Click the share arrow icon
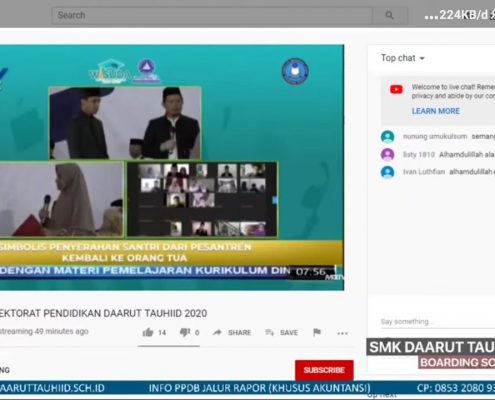The width and height of the screenshot is (495, 400). click(217, 332)
